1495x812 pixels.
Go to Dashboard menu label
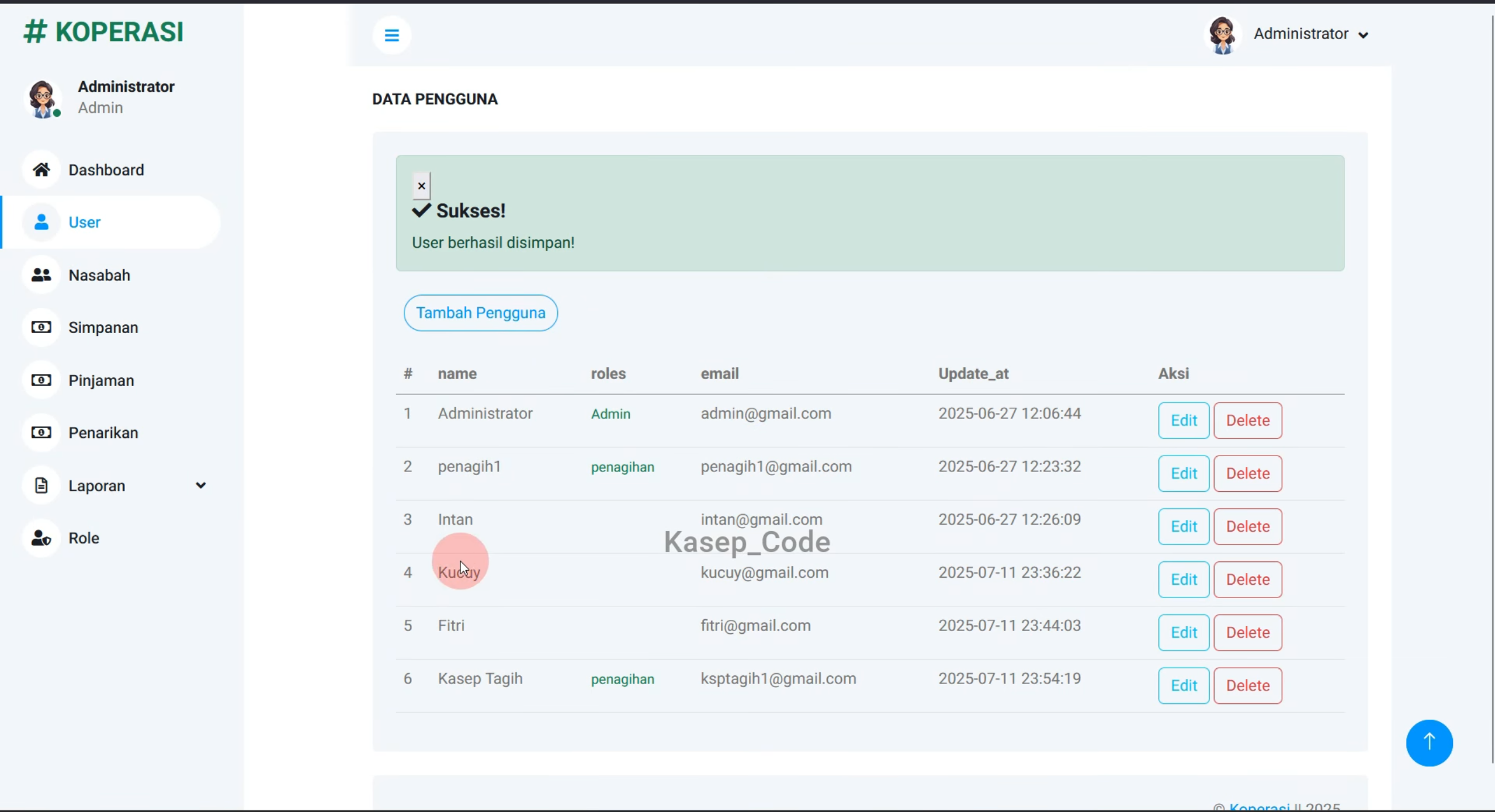tap(106, 170)
